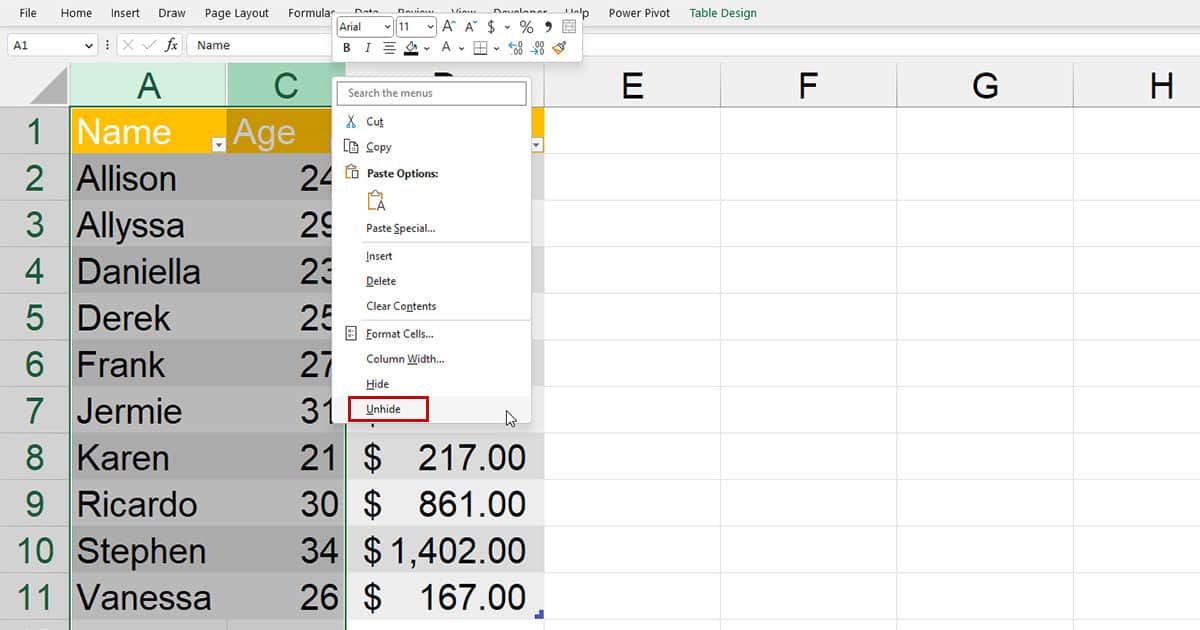Image resolution: width=1200 pixels, height=630 pixels.
Task: Expand the Name Box dropdown
Action: coord(88,45)
